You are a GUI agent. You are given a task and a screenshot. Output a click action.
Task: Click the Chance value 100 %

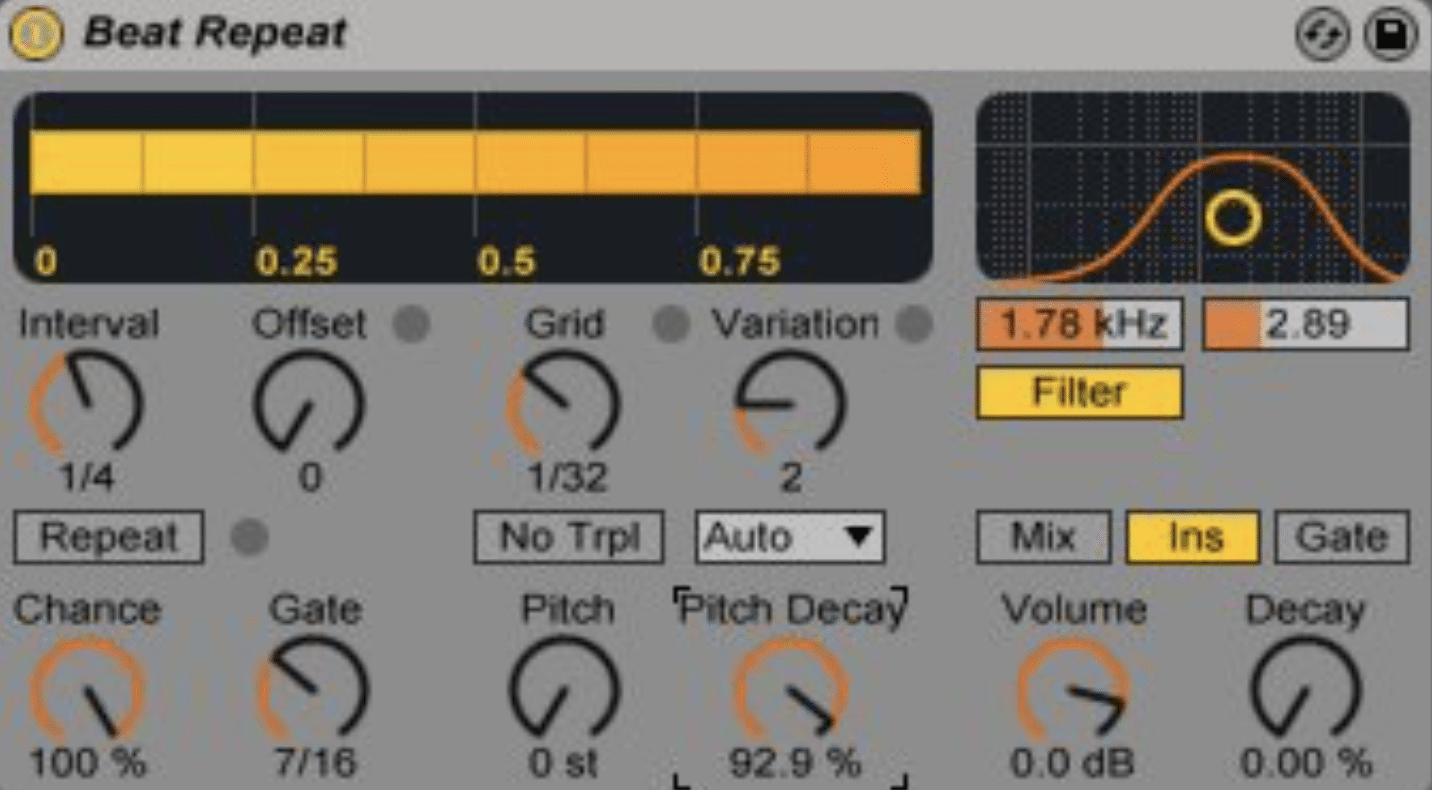point(87,764)
